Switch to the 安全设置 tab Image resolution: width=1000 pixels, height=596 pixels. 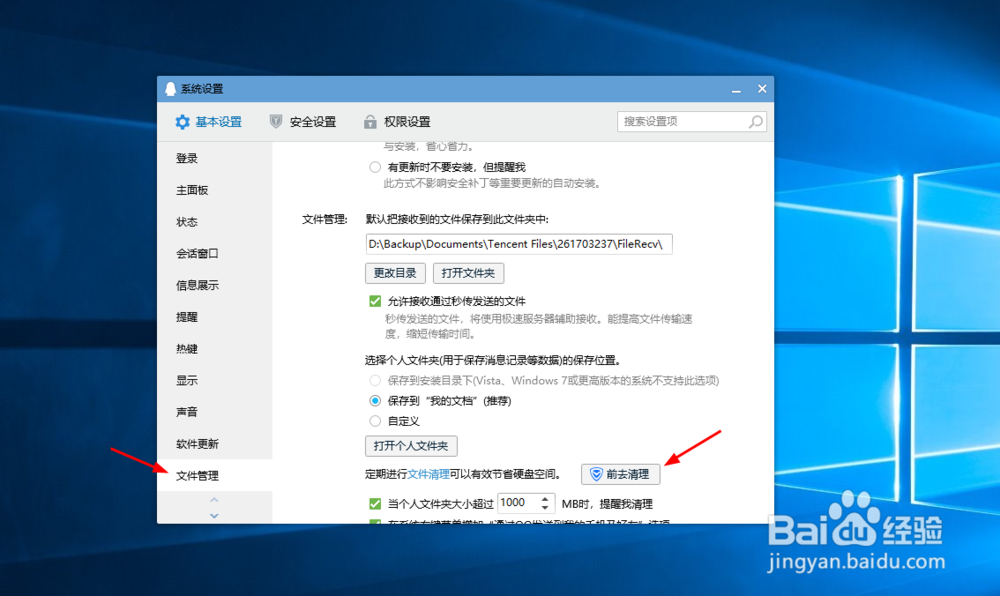point(302,122)
